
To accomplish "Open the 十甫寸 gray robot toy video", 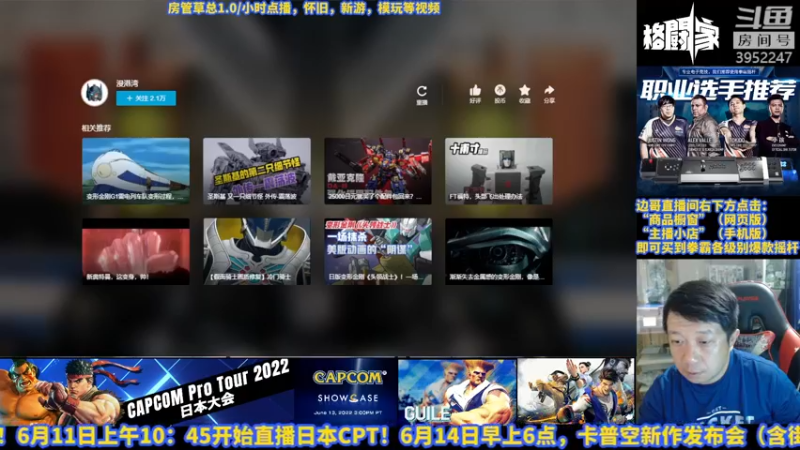I will pos(499,171).
